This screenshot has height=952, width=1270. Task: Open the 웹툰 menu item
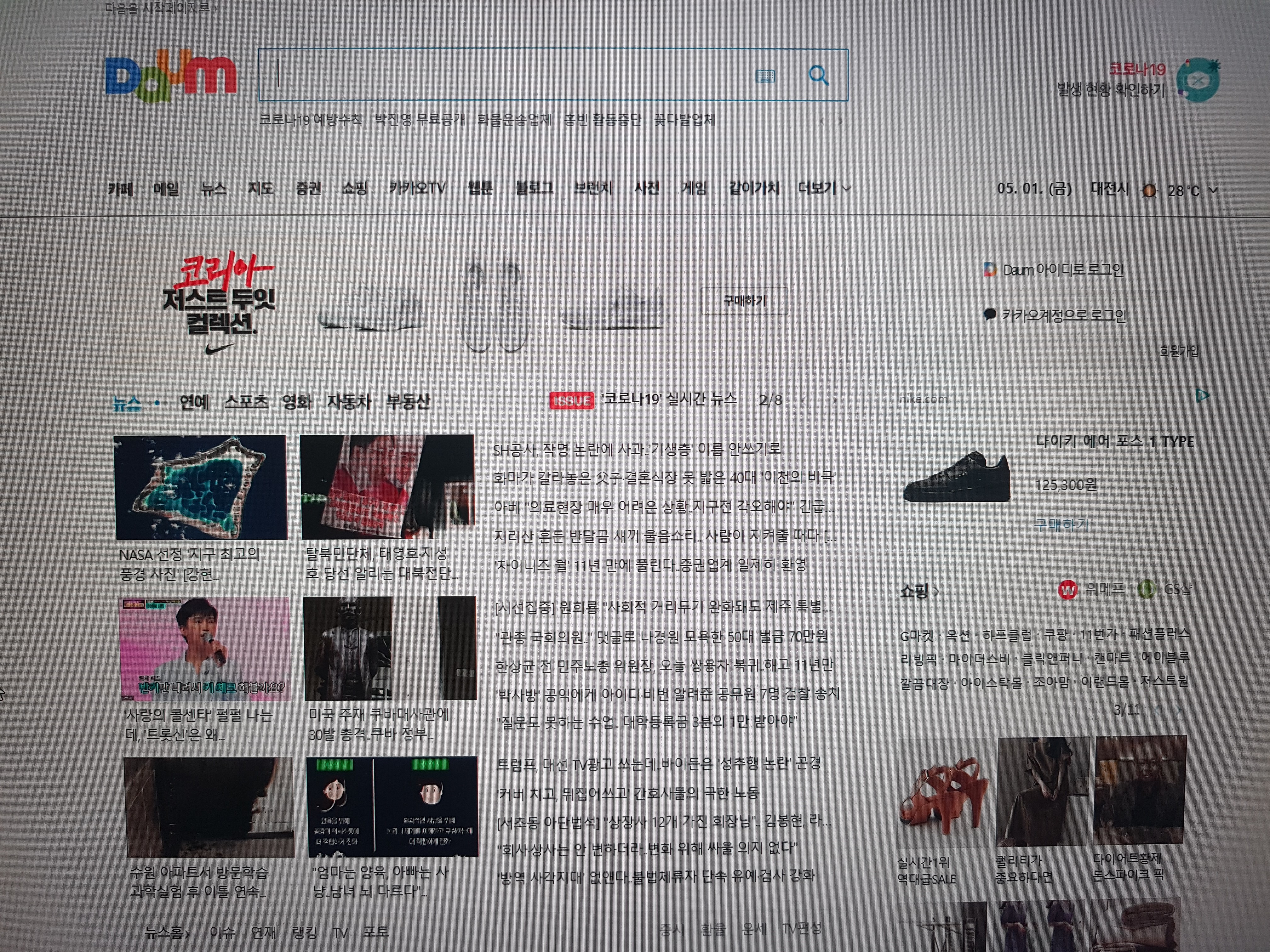click(x=480, y=188)
